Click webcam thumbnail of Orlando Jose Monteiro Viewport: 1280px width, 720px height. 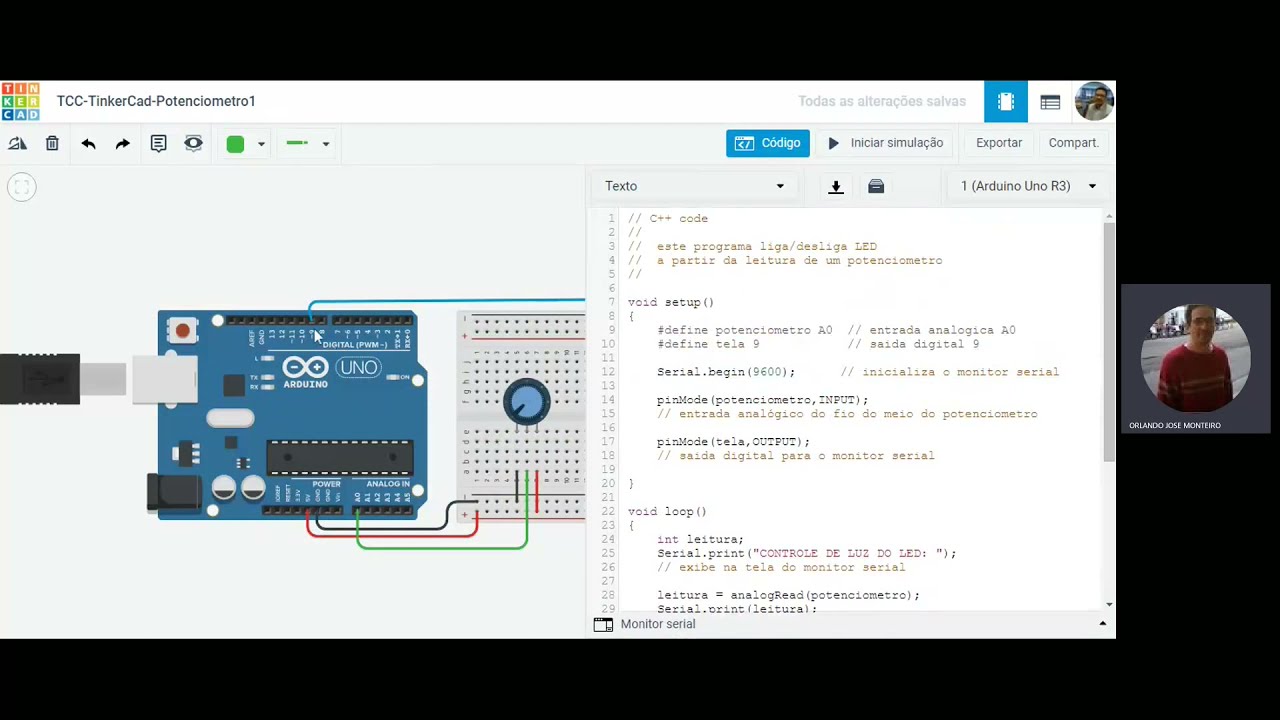click(1196, 359)
